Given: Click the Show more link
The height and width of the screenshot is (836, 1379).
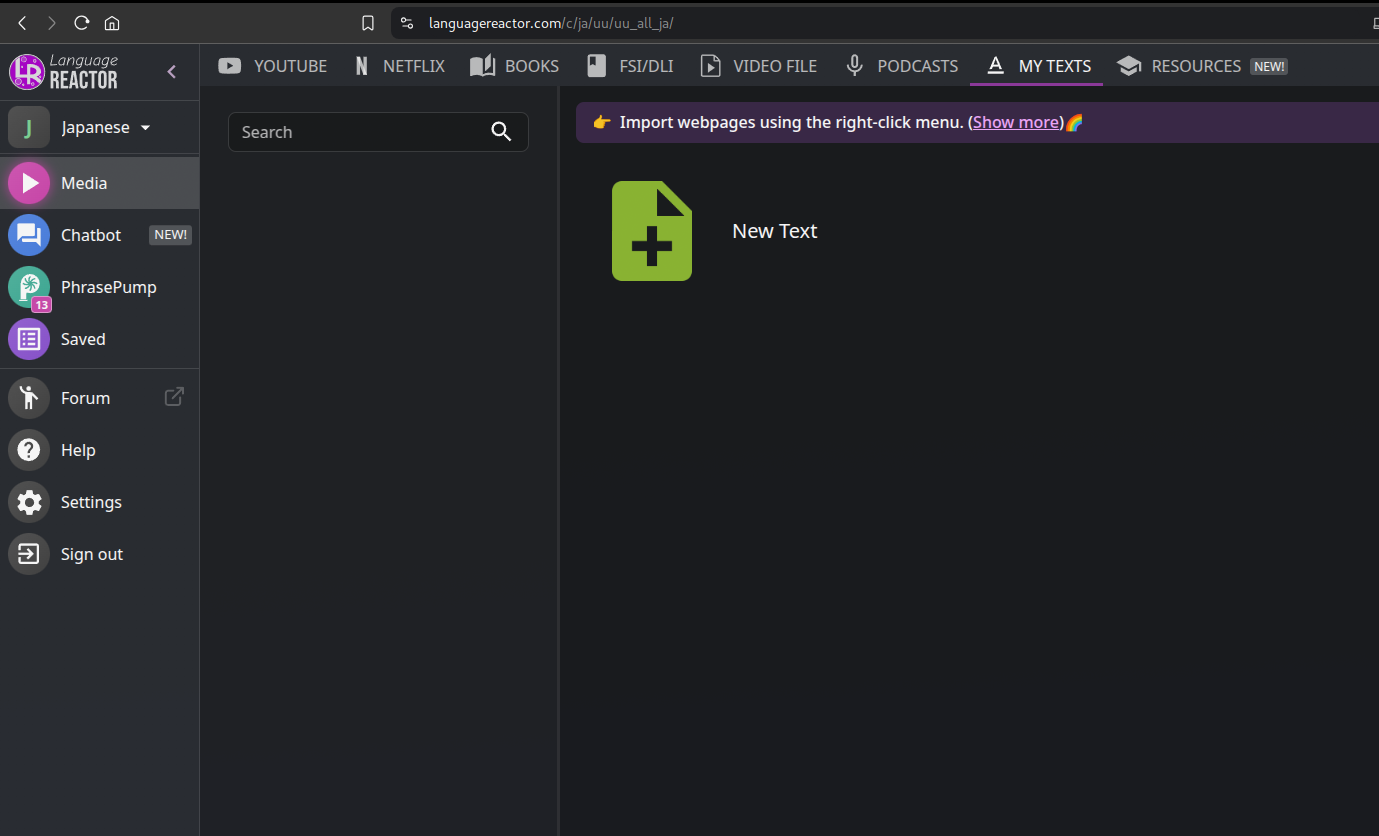Looking at the screenshot, I should [x=1016, y=122].
